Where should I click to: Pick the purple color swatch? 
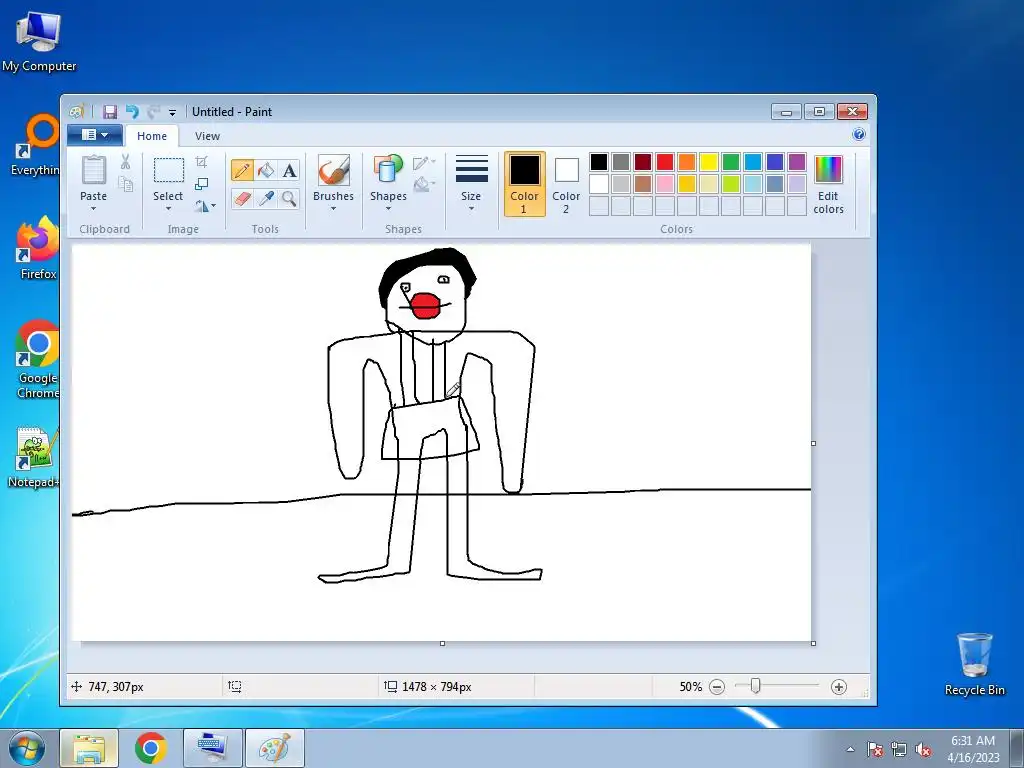797,161
